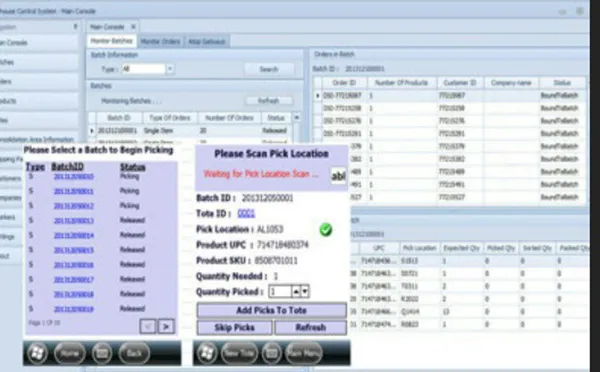This screenshot has height=372, width=600.
Task: Go to next page of picking batch list
Action: click(x=166, y=326)
